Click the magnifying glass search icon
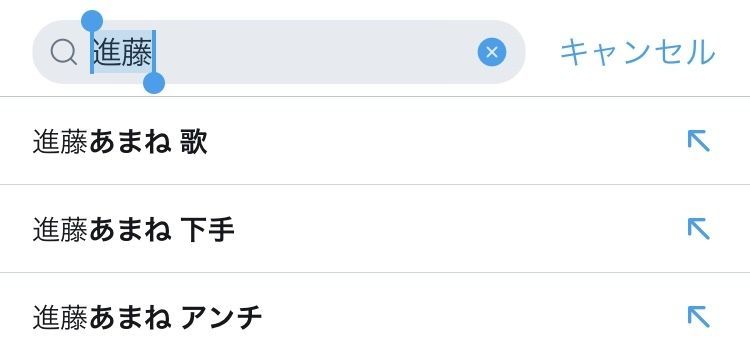The image size is (750, 360). pos(64,52)
